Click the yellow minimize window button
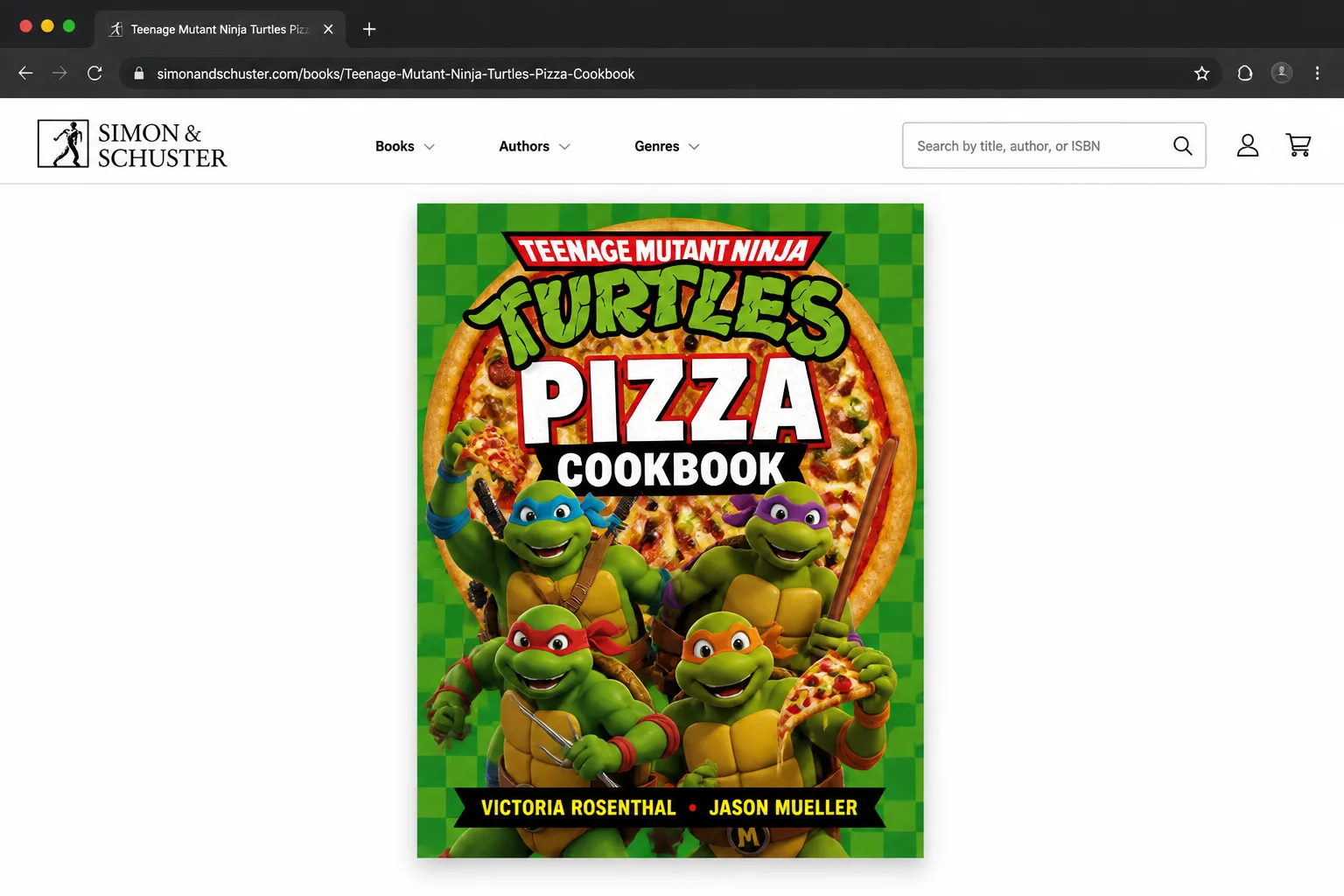Image resolution: width=1344 pixels, height=896 pixels. click(x=47, y=26)
